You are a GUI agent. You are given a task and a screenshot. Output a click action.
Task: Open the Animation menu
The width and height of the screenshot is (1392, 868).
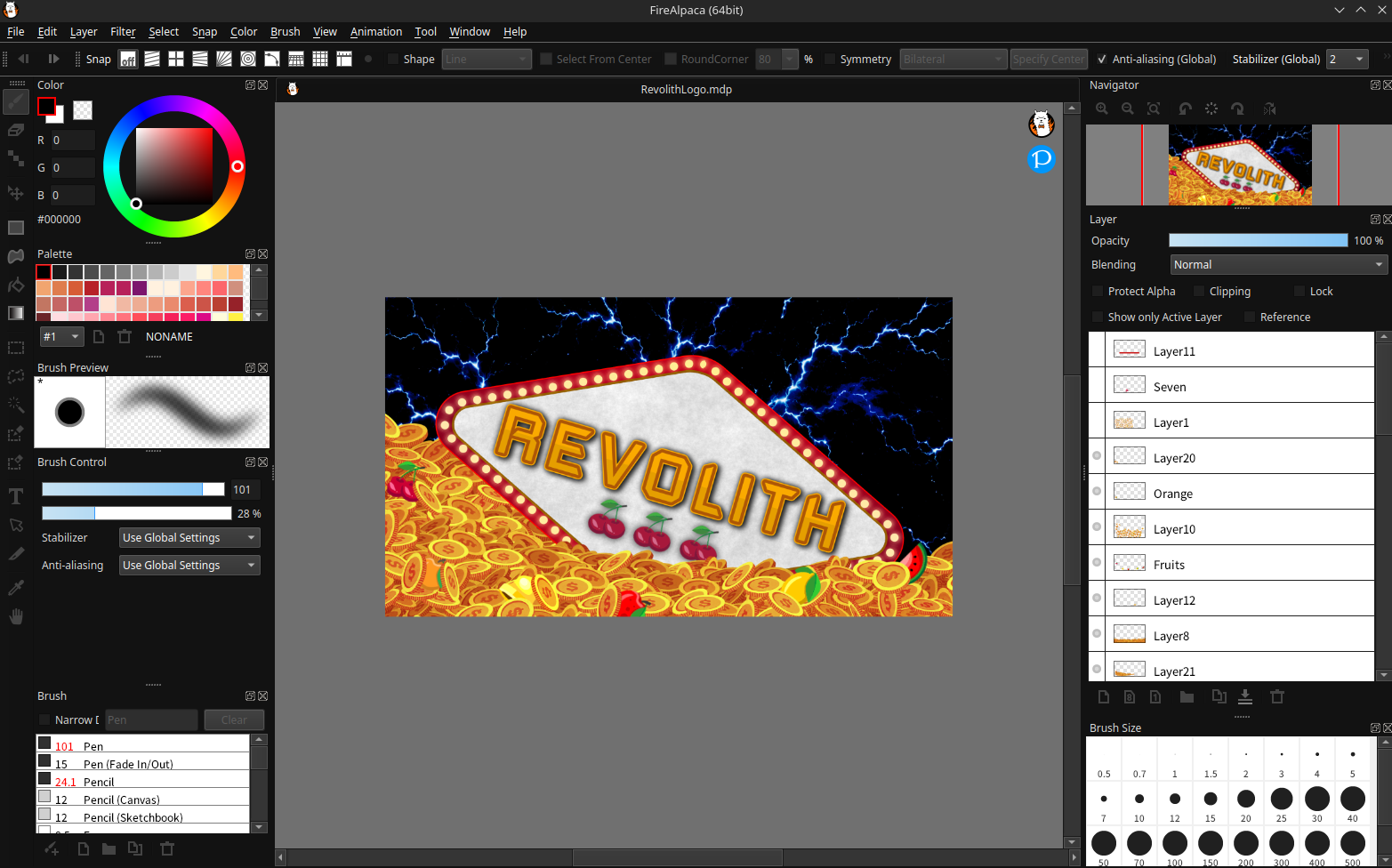376,31
